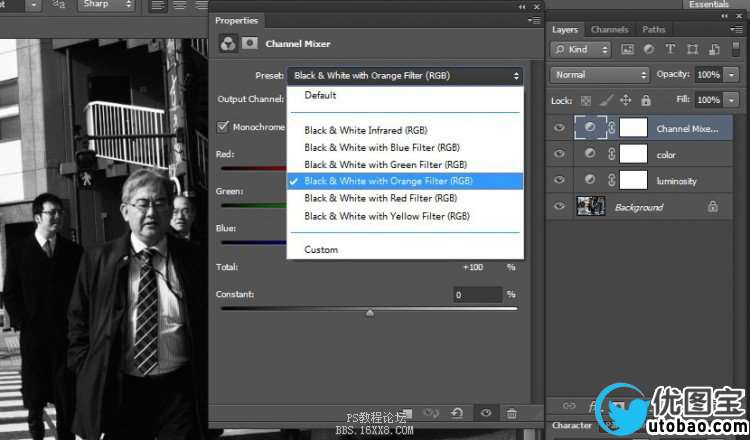Open the Layers panel flyout menu

tap(736, 30)
